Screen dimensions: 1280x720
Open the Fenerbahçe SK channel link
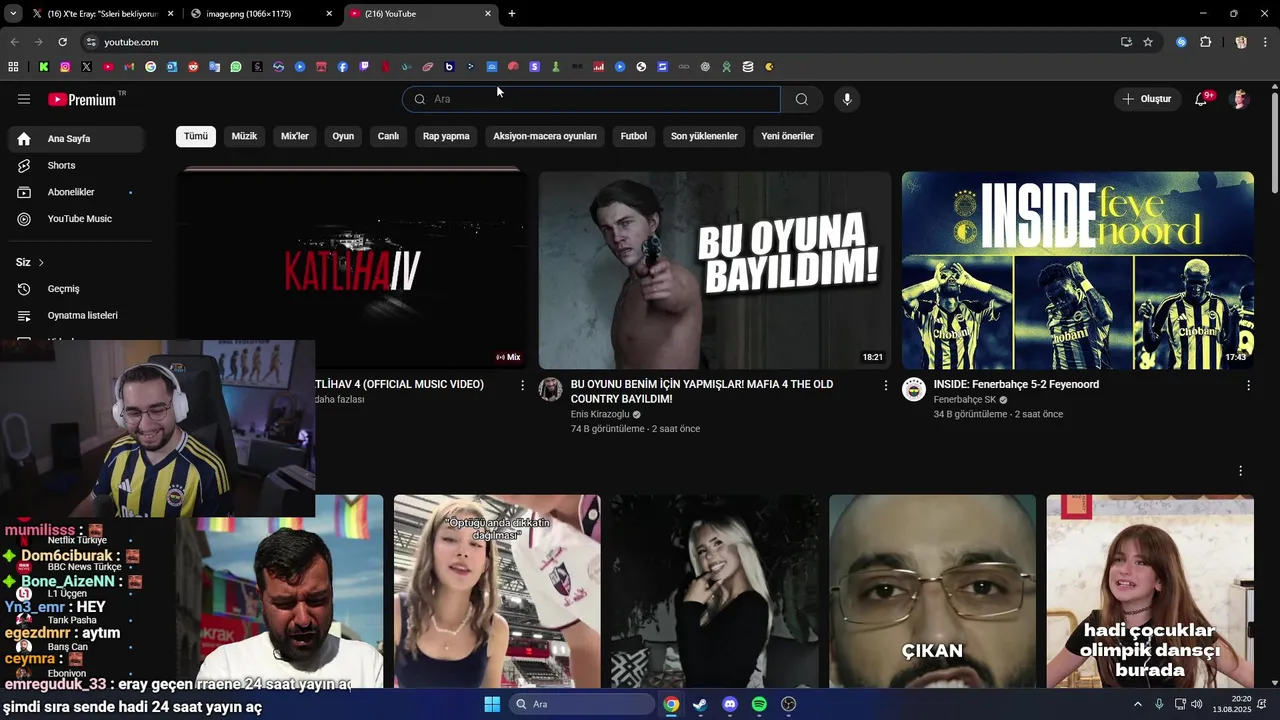964,399
